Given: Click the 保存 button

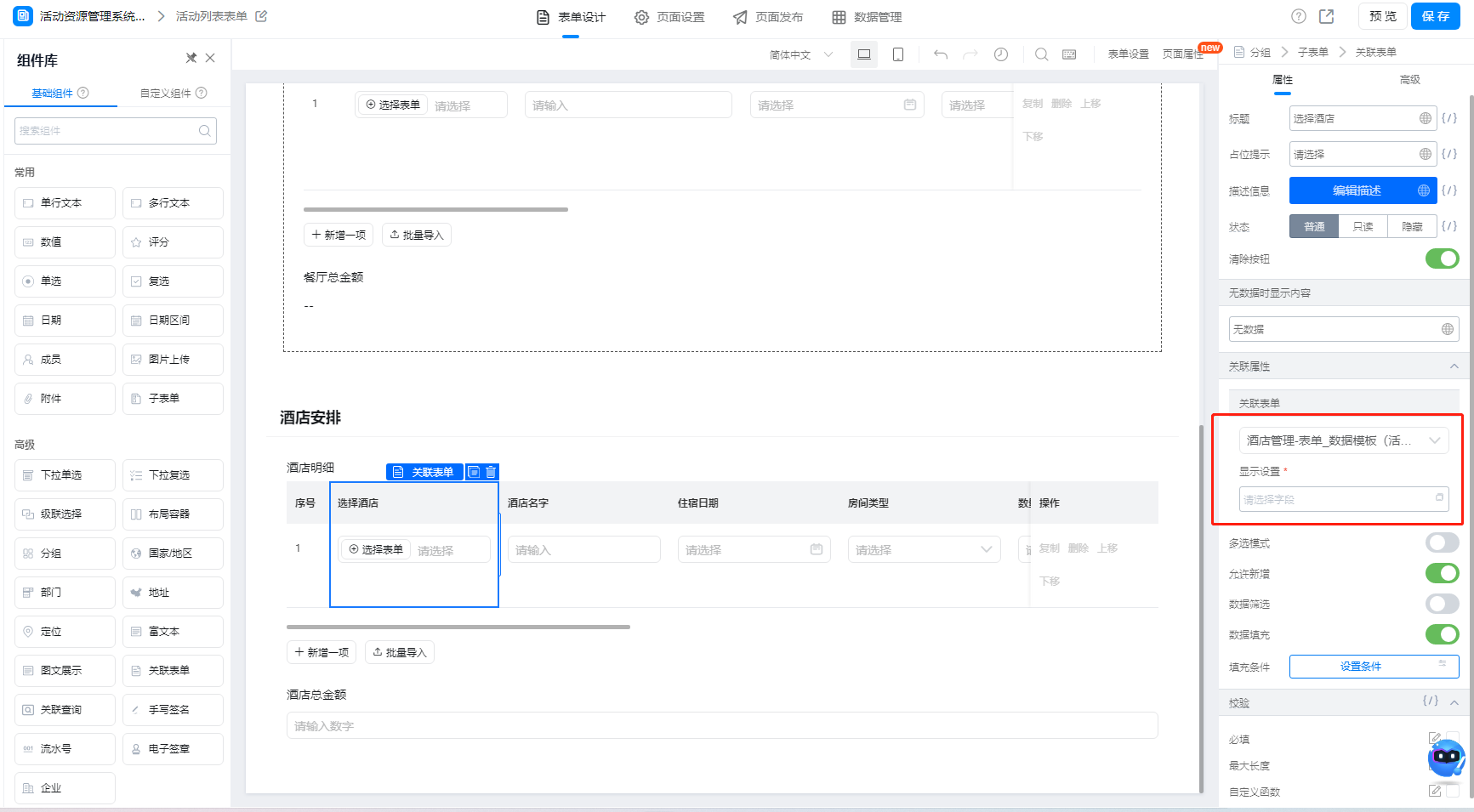Looking at the screenshot, I should click(1436, 16).
